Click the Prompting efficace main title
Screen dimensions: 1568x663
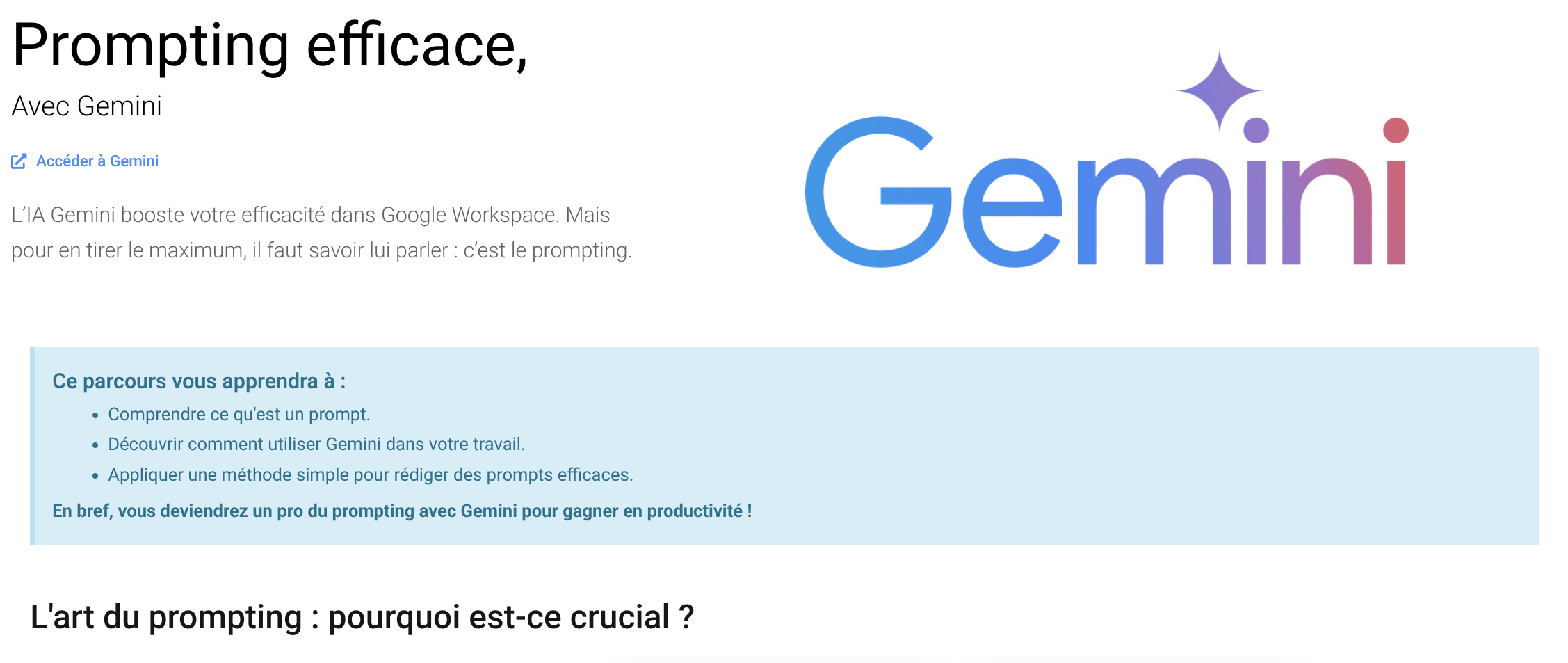point(270,45)
